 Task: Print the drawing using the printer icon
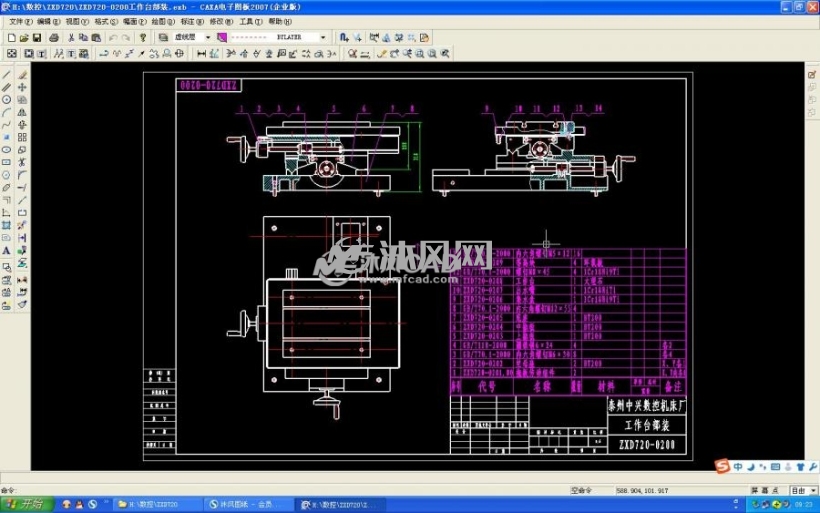54,38
